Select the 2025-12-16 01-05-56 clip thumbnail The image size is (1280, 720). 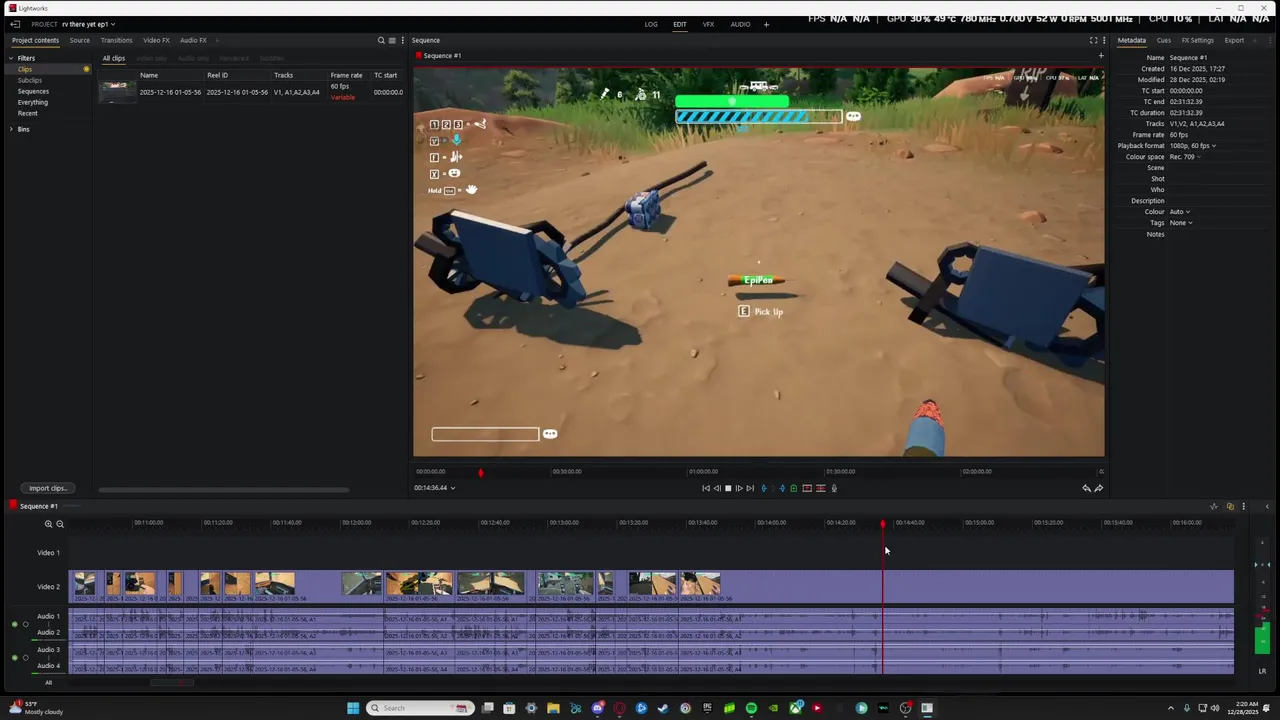click(x=117, y=92)
